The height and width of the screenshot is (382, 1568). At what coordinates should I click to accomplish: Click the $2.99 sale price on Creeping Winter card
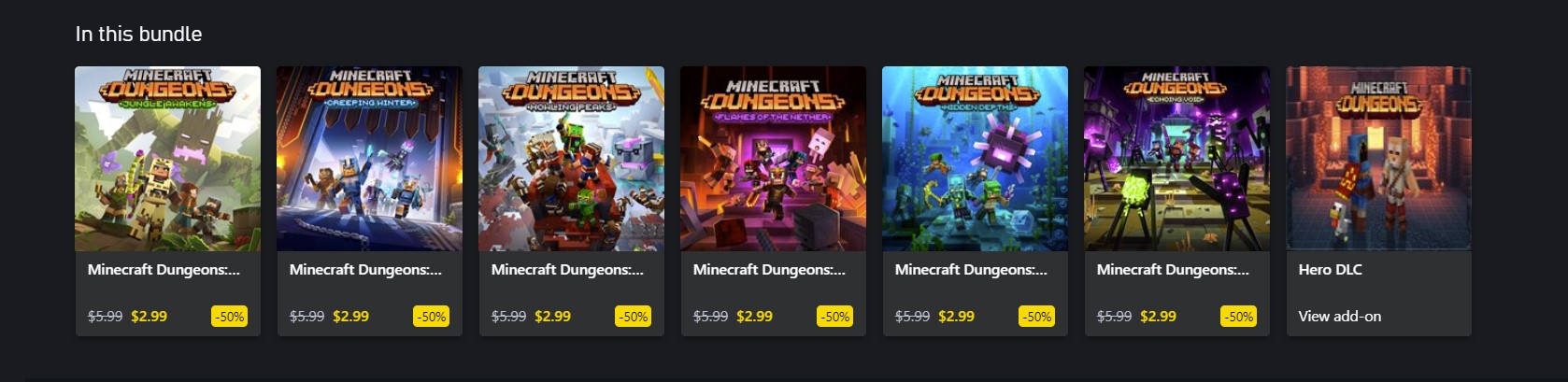(350, 317)
